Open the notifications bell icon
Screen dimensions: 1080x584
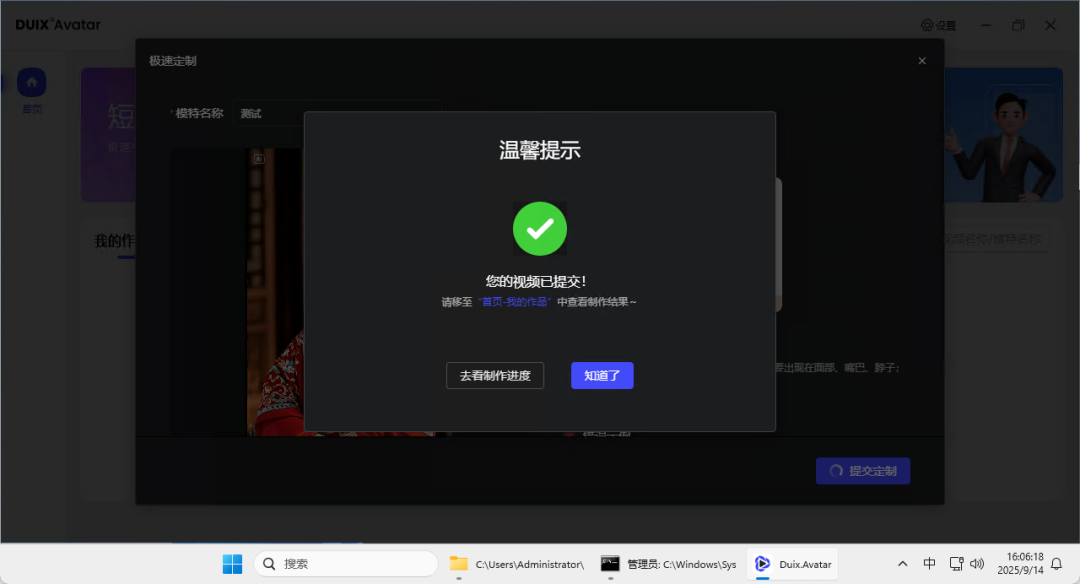(x=1057, y=564)
